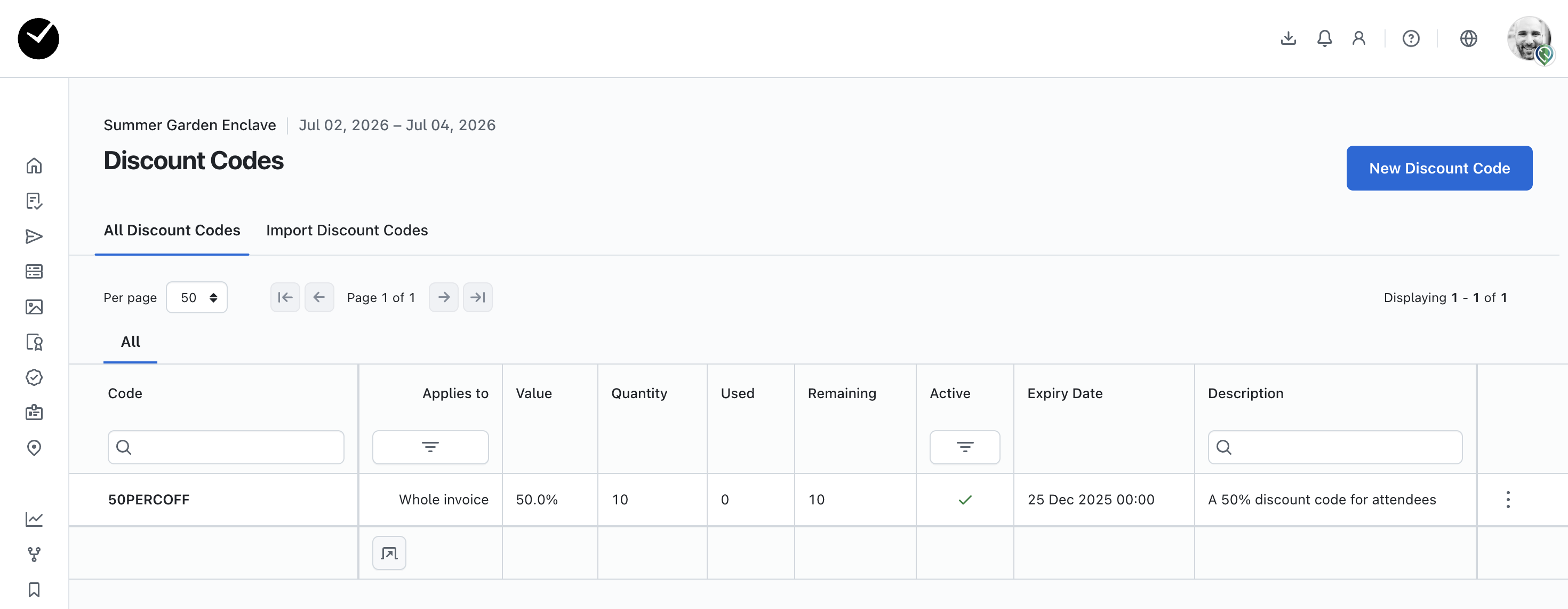Open the Per page 50 dropdown
This screenshot has height=609, width=1568.
click(x=197, y=297)
